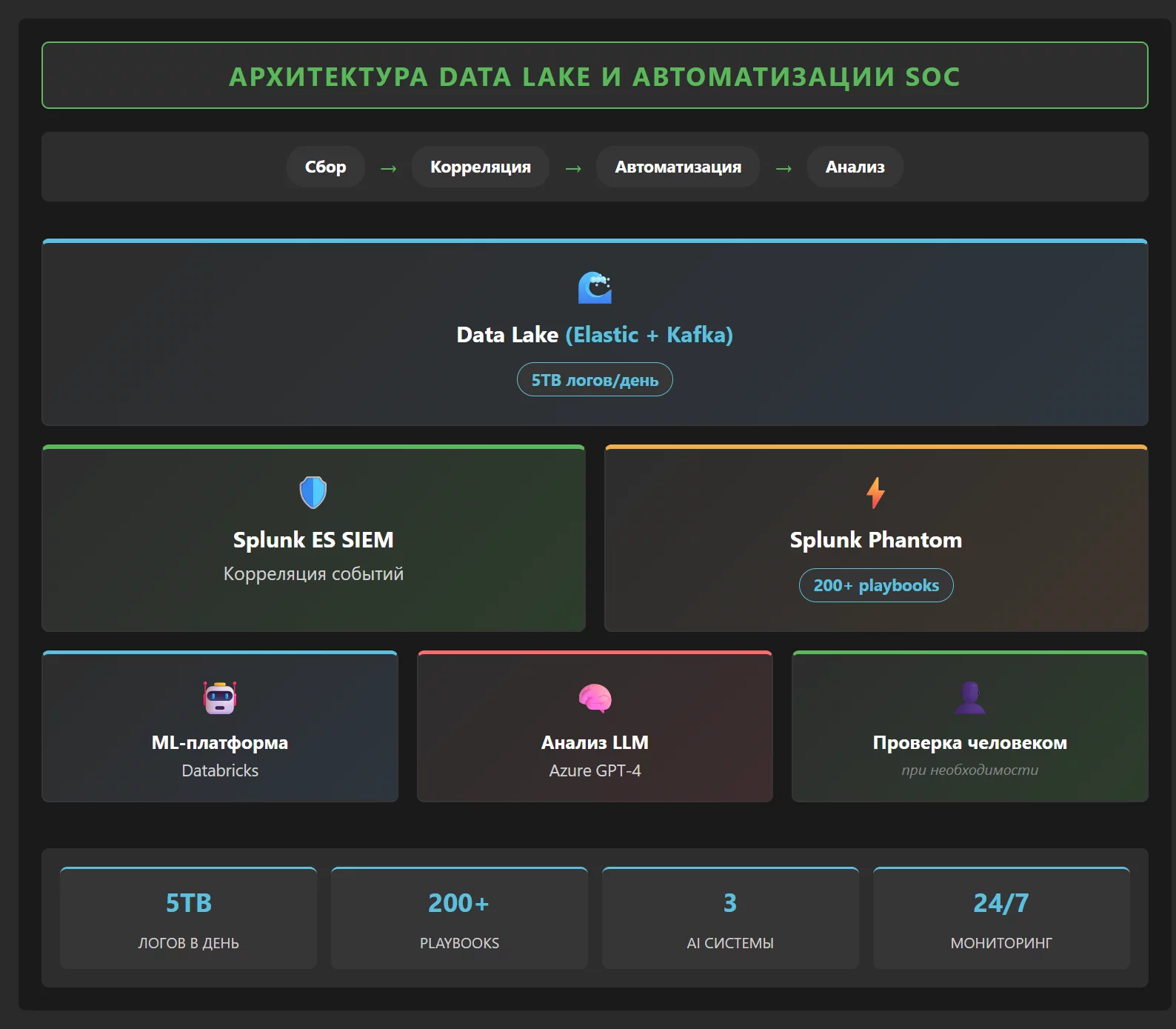Click the purple person icon for Проверка человеком

[x=969, y=698]
